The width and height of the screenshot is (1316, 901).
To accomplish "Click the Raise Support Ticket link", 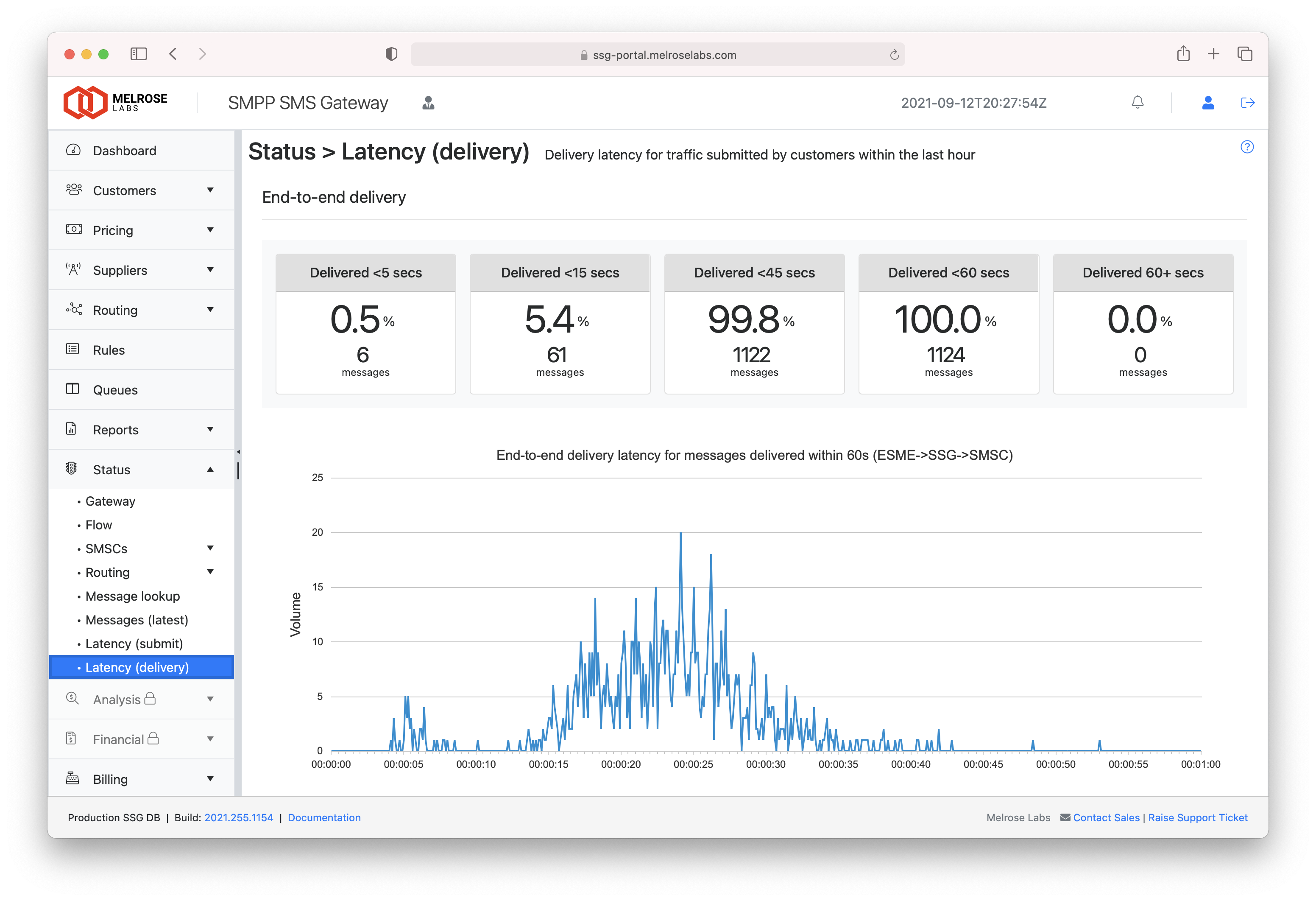I will pyautogui.click(x=1198, y=818).
